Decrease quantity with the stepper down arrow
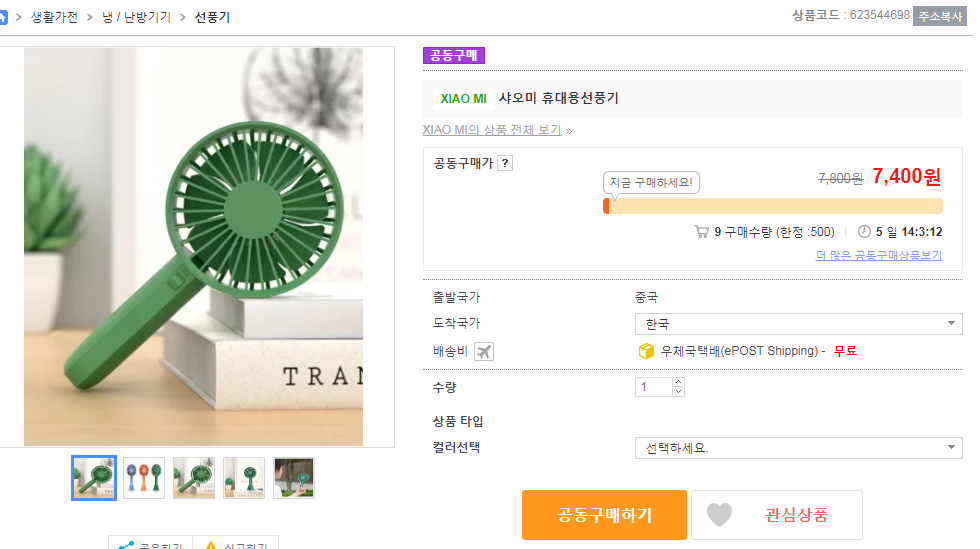This screenshot has height=549, width=980. [x=679, y=392]
